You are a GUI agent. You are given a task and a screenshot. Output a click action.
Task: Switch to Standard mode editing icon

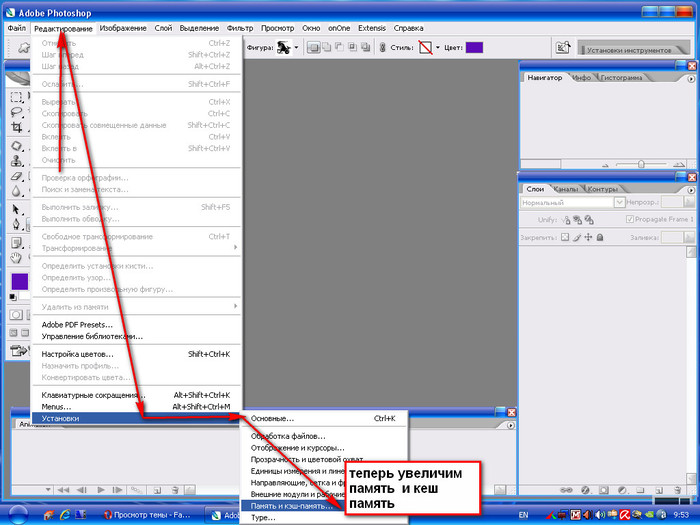(16, 315)
